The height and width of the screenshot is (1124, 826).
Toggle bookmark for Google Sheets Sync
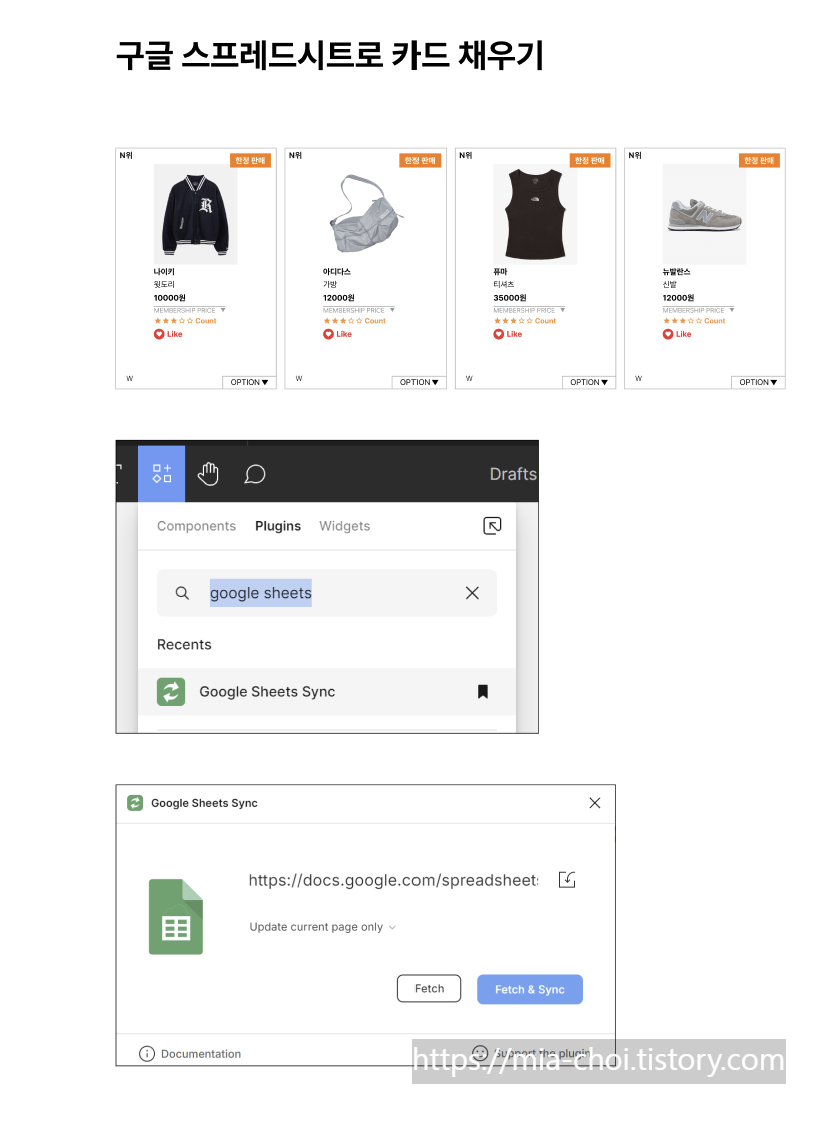tap(483, 691)
